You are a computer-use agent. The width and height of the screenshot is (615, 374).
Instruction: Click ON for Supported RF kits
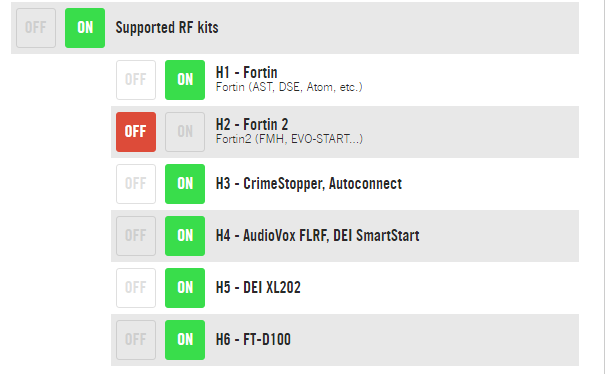85,28
